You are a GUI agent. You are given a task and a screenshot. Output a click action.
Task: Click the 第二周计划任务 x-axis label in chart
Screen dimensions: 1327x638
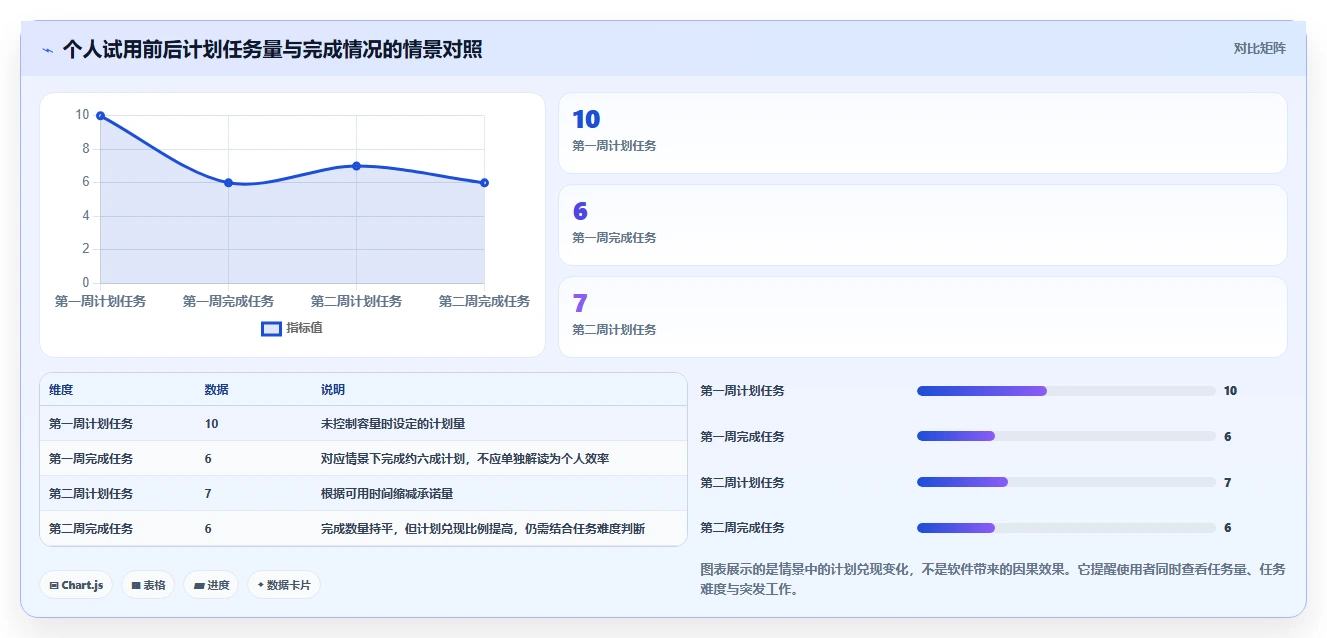(x=356, y=301)
